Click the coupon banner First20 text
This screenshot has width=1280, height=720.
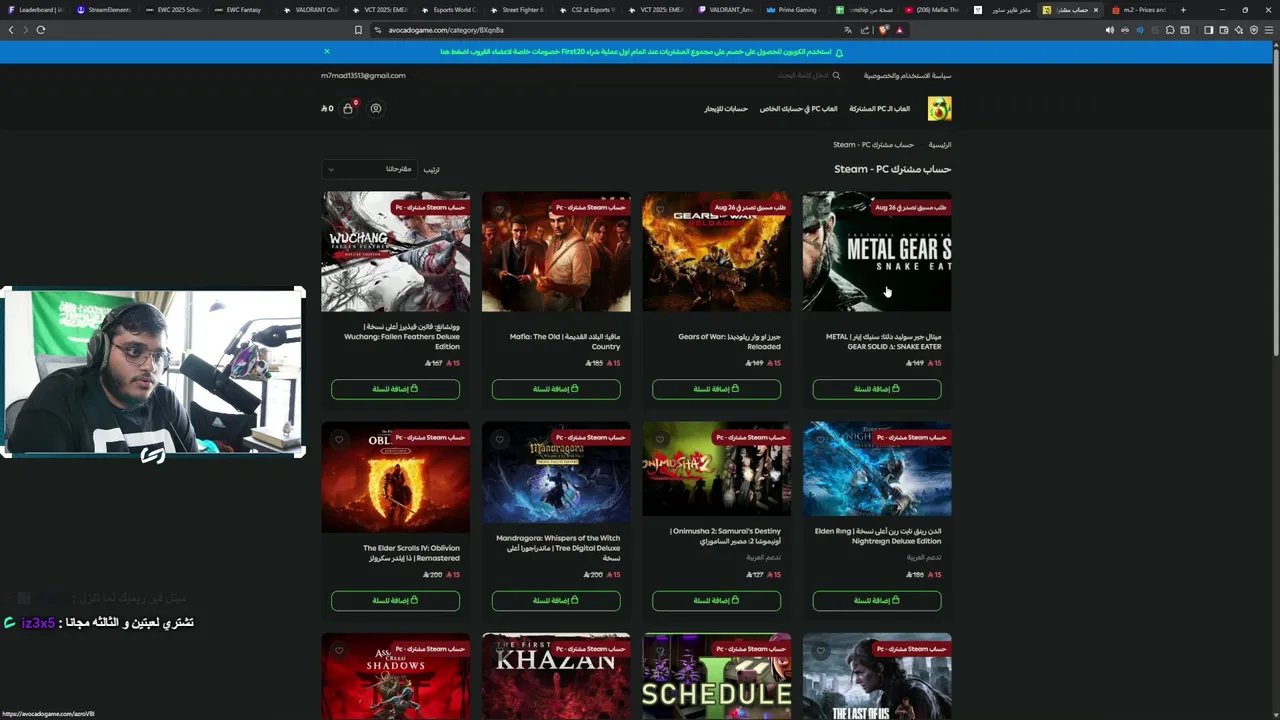[574, 51]
